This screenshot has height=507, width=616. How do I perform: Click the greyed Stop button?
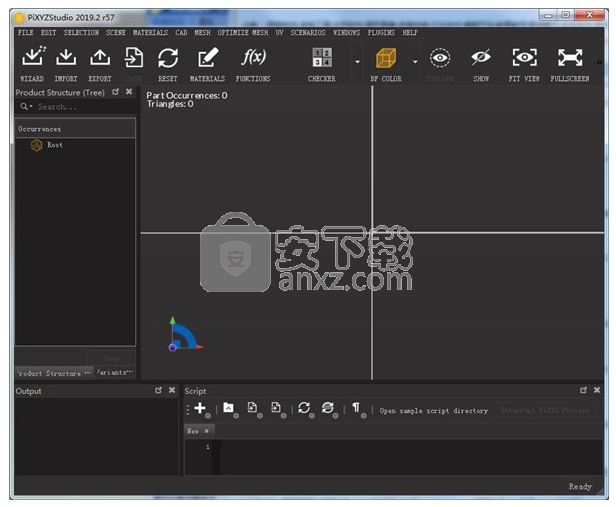pos(111,358)
